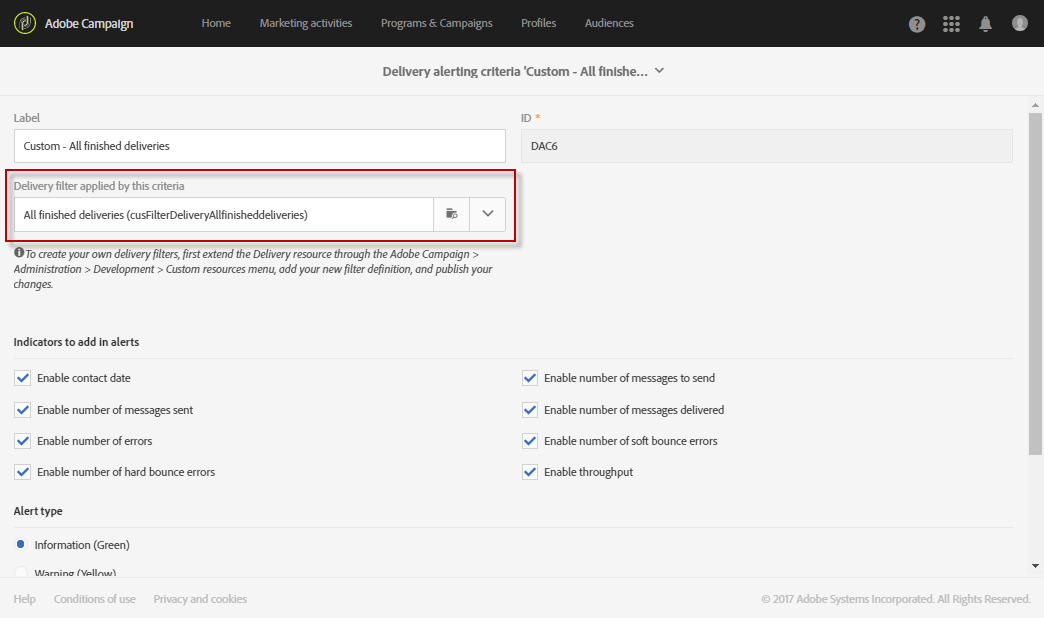Click the copyright 2017 Adobe Systems text
The width and height of the screenshot is (1044, 618).
point(896,599)
